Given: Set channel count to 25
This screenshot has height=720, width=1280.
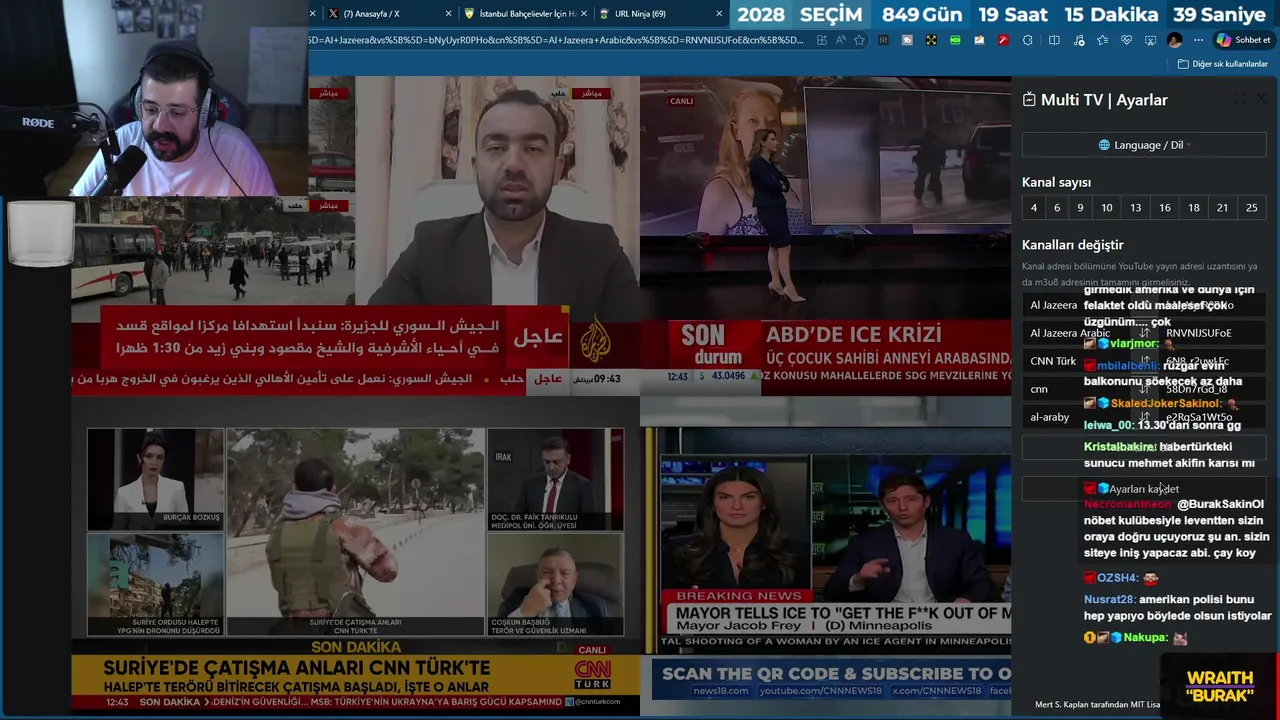Looking at the screenshot, I should [x=1252, y=208].
